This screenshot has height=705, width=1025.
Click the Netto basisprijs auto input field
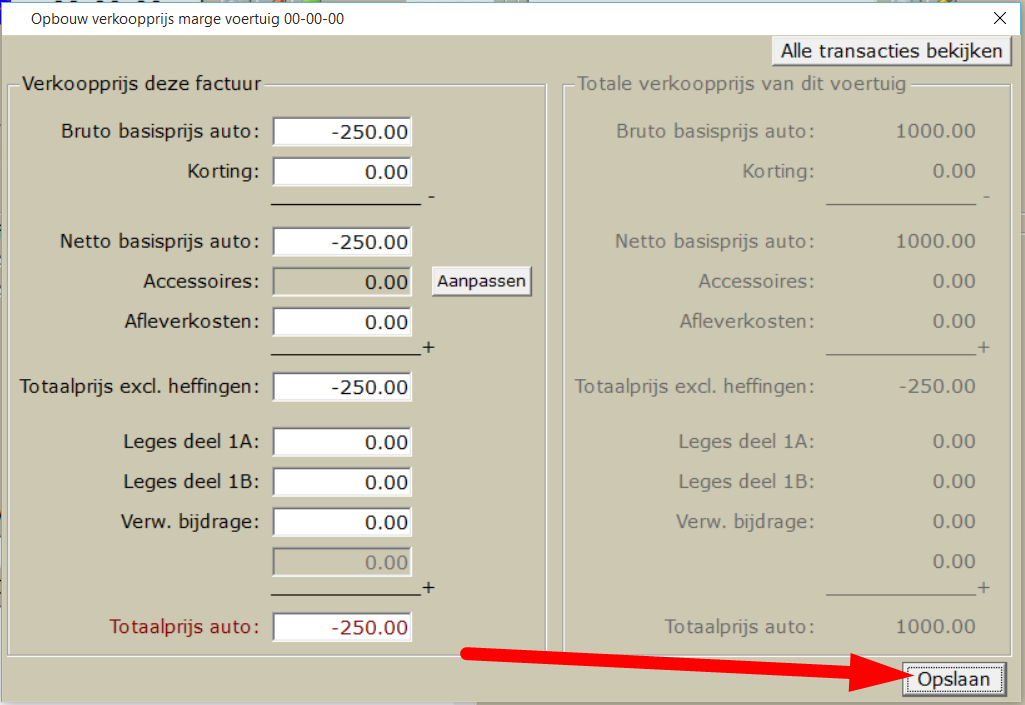pyautogui.click(x=342, y=242)
